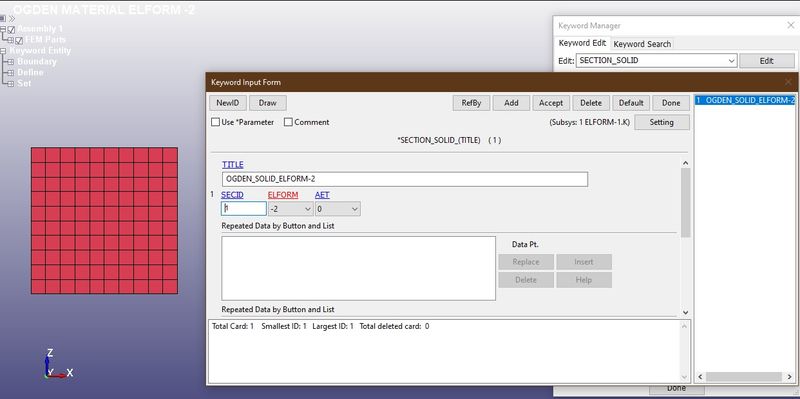Reset values with the Default button
Viewport: 800px width, 399px height.
pyautogui.click(x=631, y=103)
